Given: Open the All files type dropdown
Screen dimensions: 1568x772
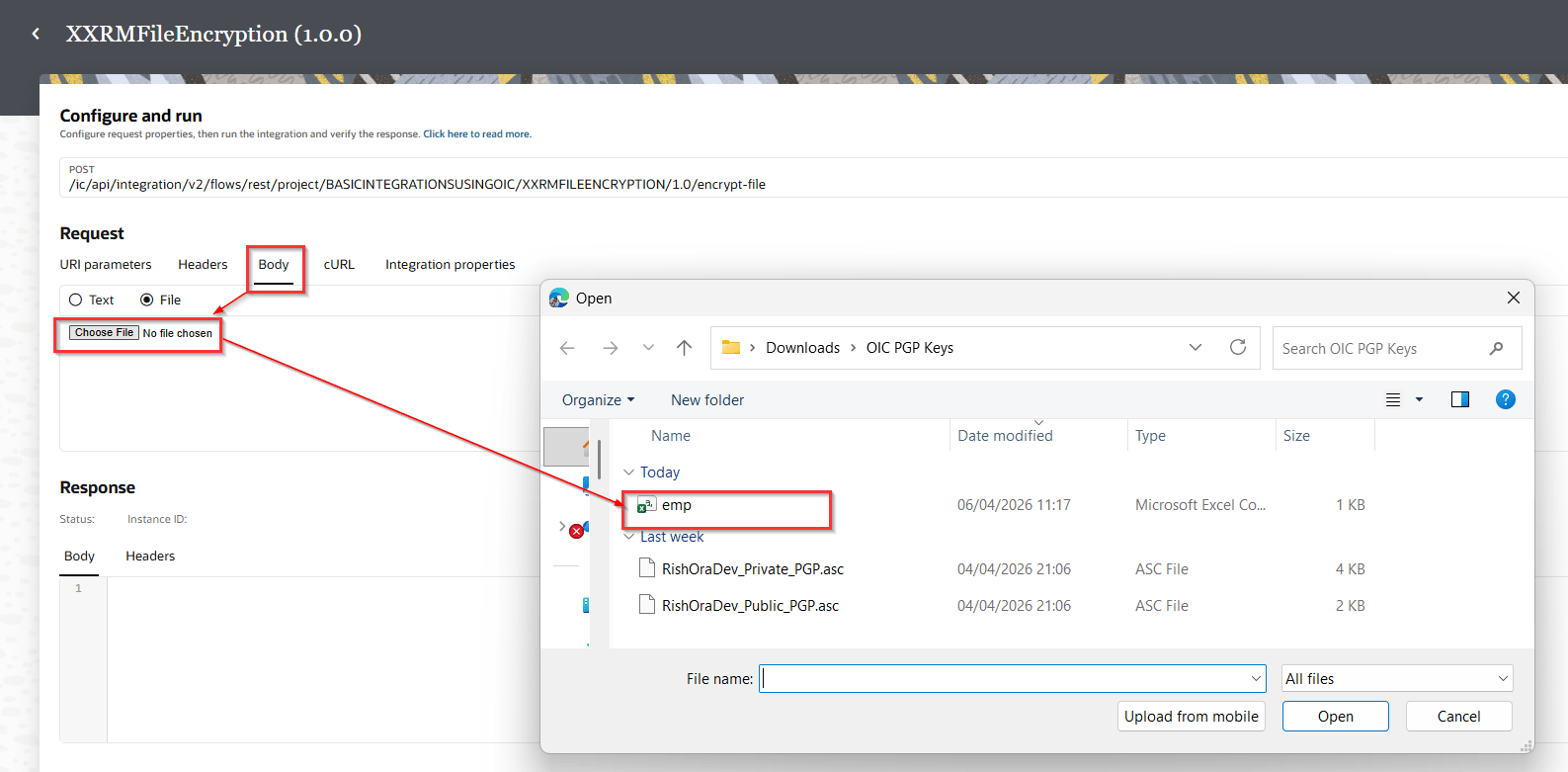Looking at the screenshot, I should coord(1396,679).
